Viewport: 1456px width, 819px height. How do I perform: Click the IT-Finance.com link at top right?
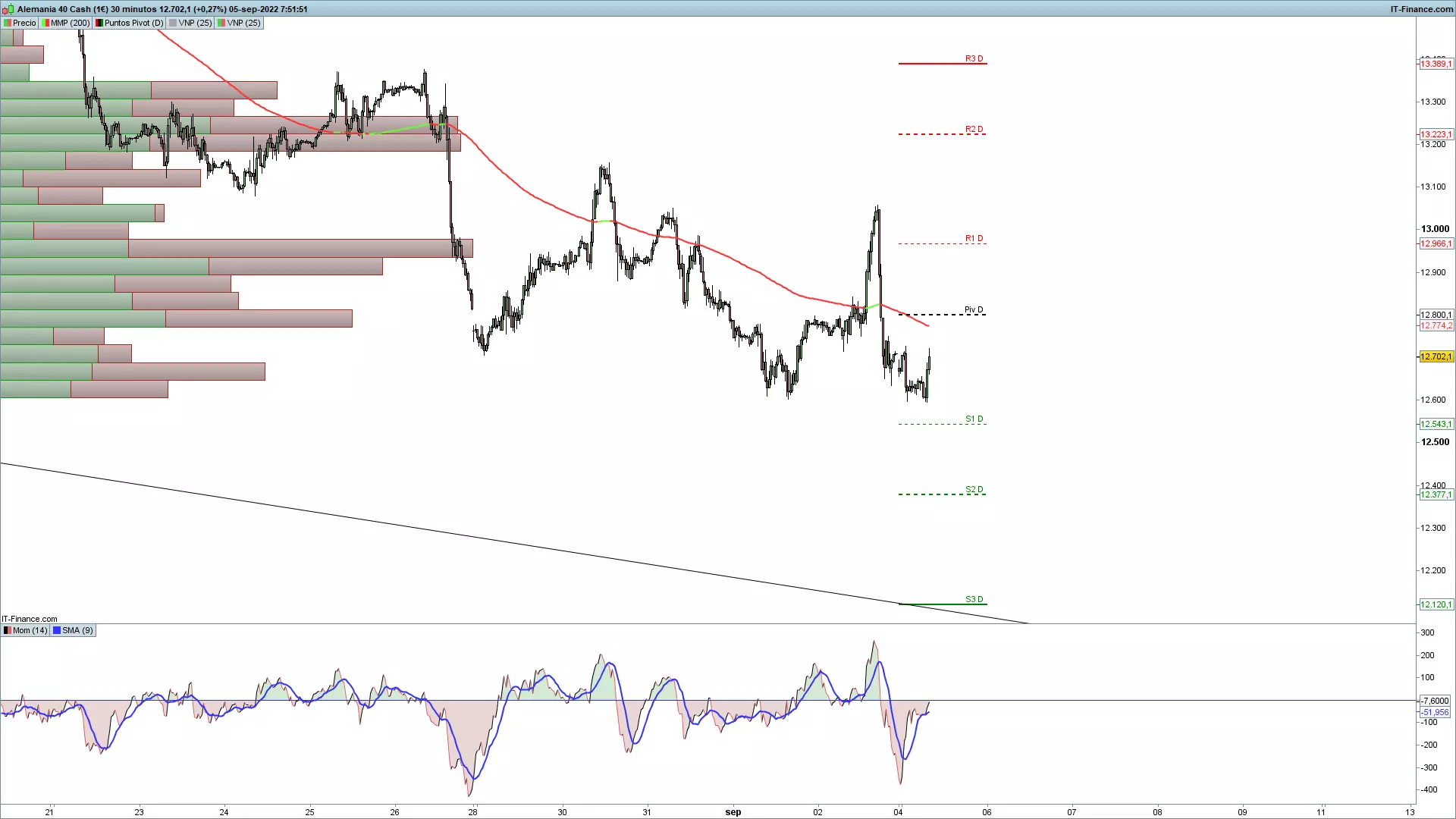[1422, 9]
